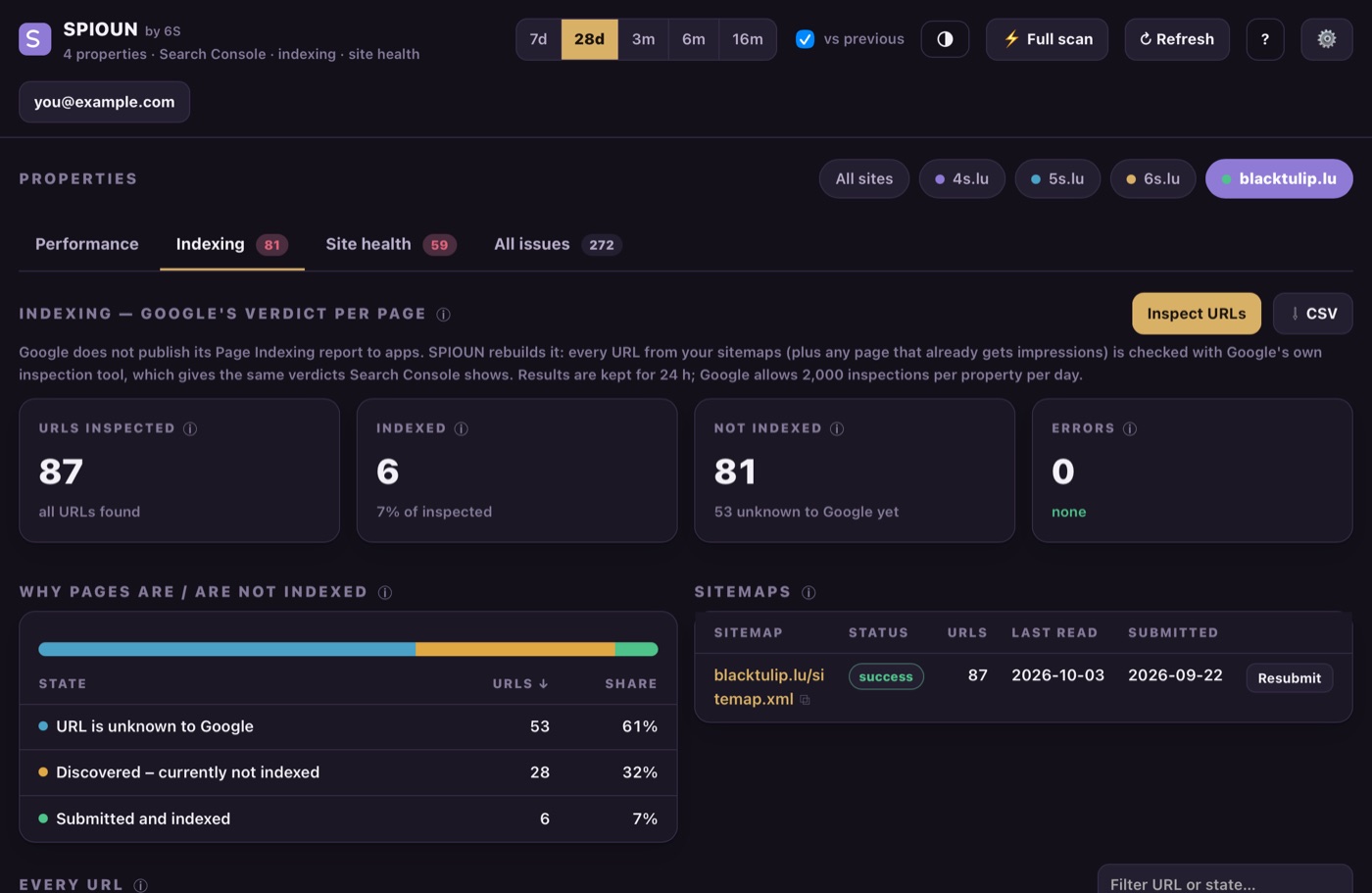Image resolution: width=1372 pixels, height=893 pixels.
Task: Filter properties to All sites
Action: click(x=864, y=179)
